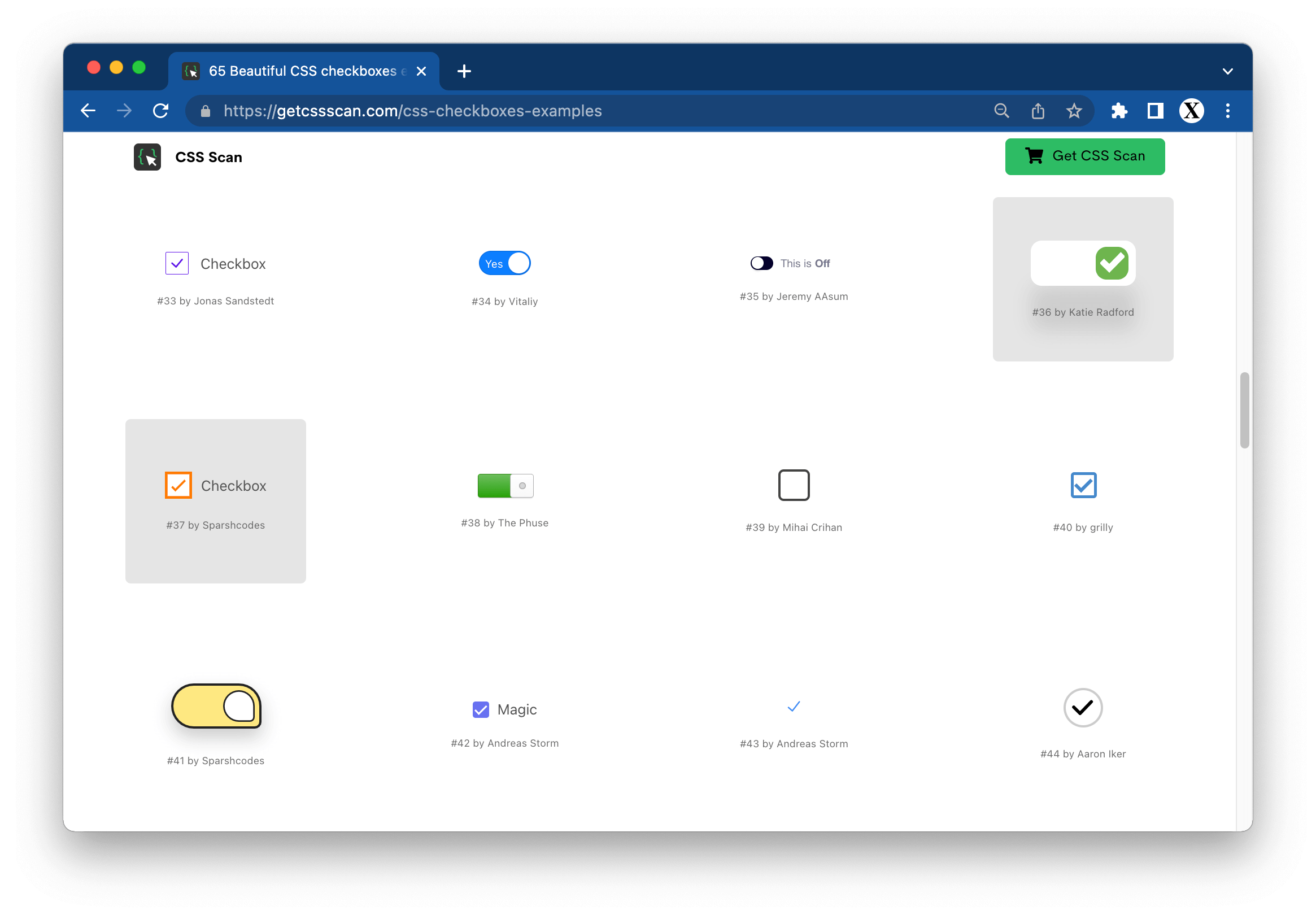Open the X profile avatar
The height and width of the screenshot is (915, 1316).
(1191, 111)
